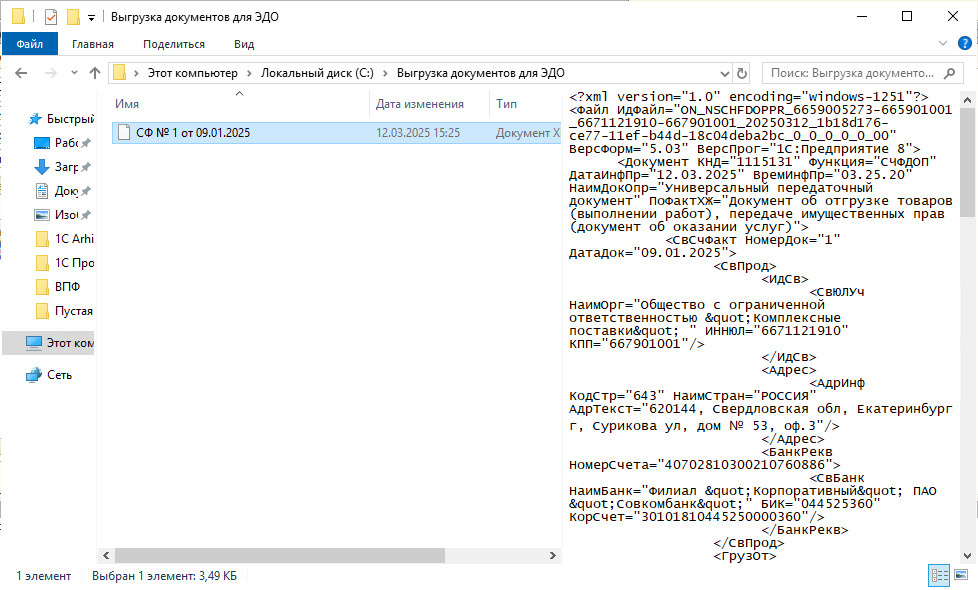Image resolution: width=978 pixels, height=590 pixels.
Task: Click the file's document icon
Action: click(x=124, y=132)
